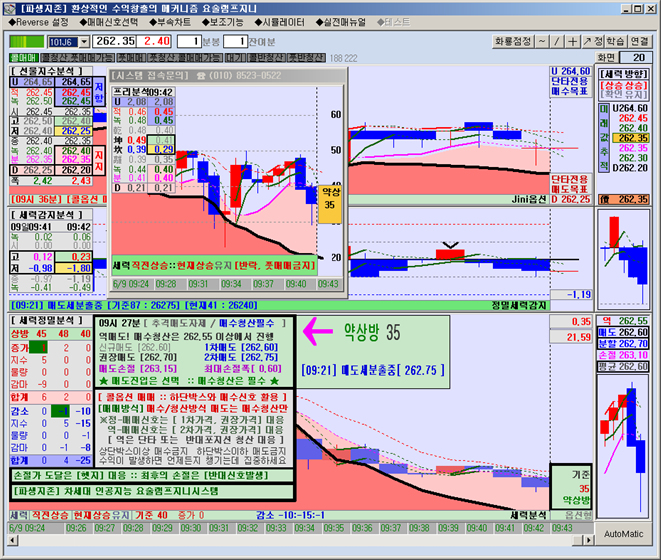Viewport: 661px width, 560px height.
Task: Click the wave (~) tool button
Action: tap(542, 41)
